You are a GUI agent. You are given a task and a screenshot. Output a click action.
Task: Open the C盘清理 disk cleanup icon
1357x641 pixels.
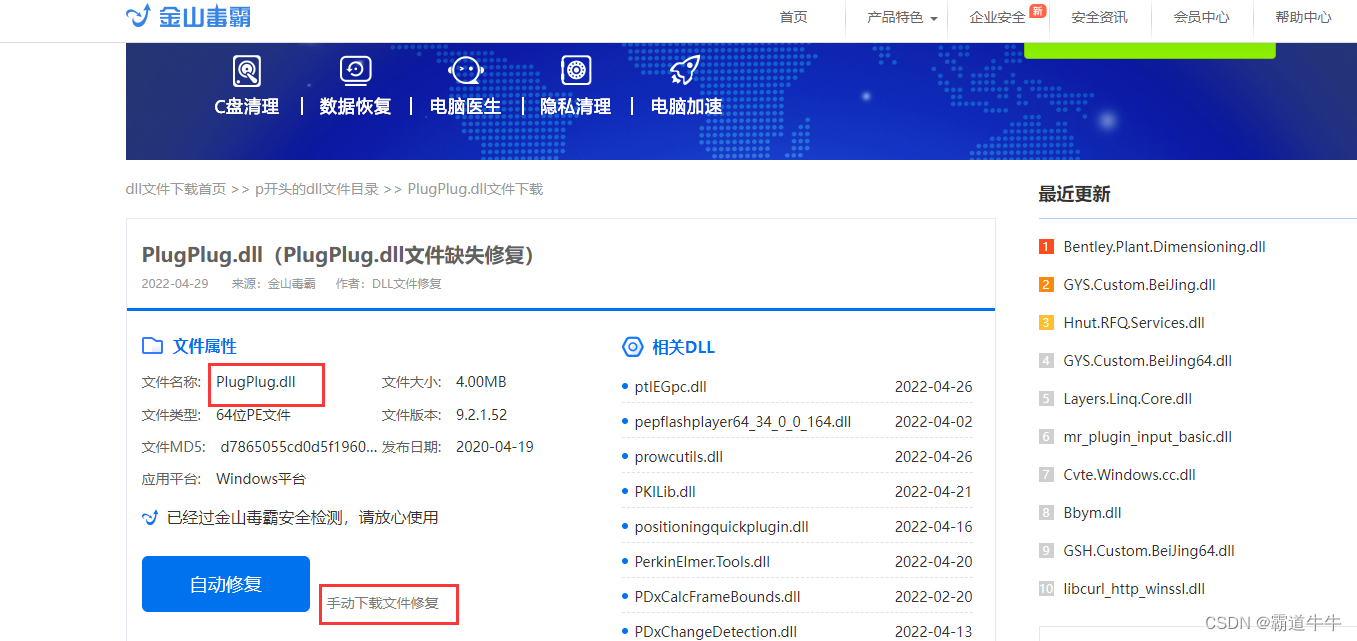[x=247, y=71]
